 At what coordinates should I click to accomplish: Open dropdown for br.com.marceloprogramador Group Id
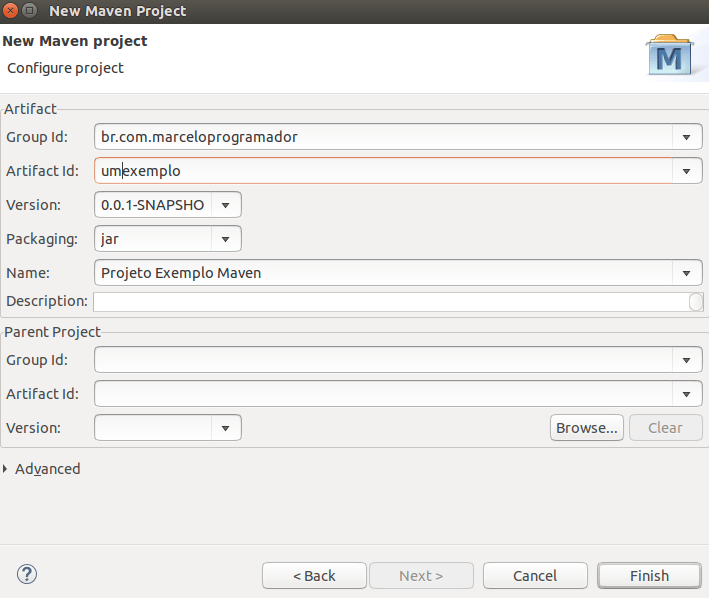(686, 137)
